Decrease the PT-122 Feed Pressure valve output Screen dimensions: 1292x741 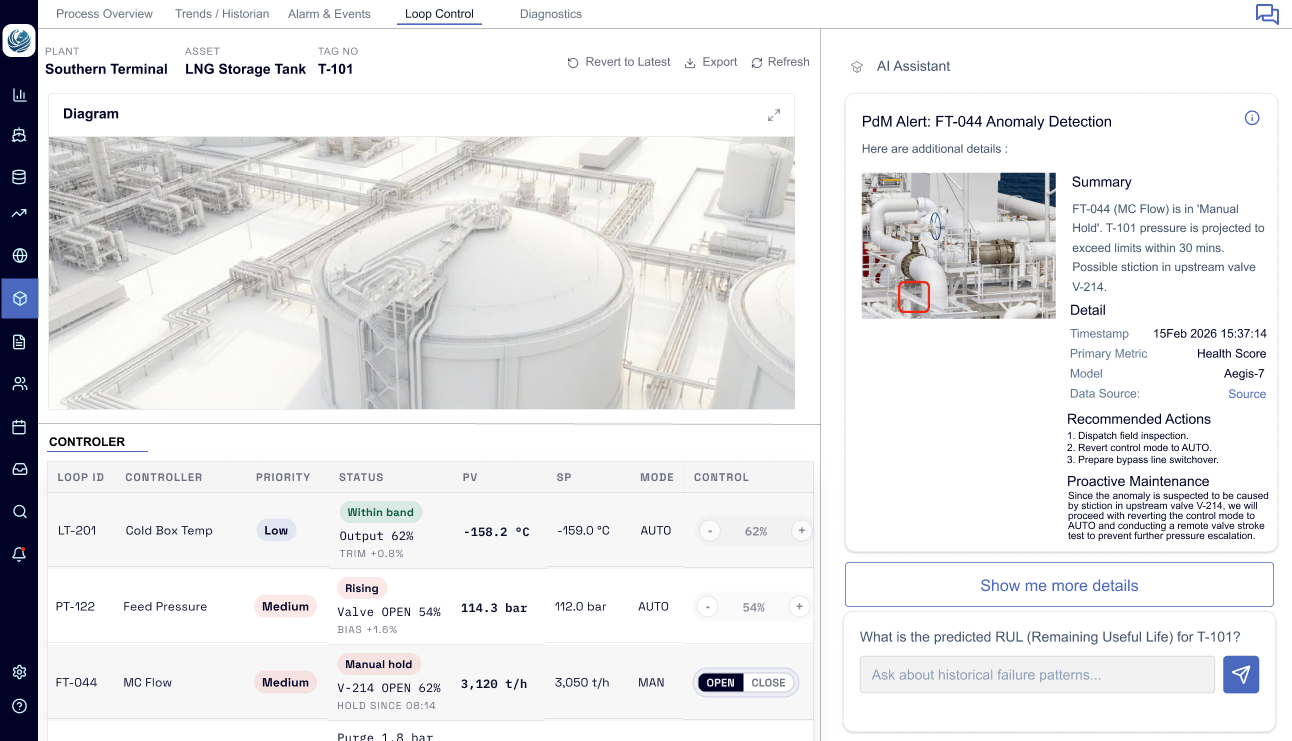pos(707,607)
